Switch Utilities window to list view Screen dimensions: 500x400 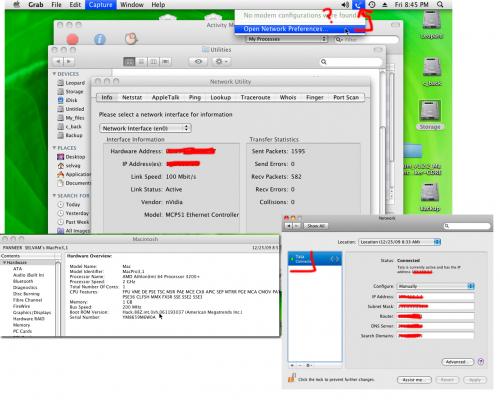point(141,62)
